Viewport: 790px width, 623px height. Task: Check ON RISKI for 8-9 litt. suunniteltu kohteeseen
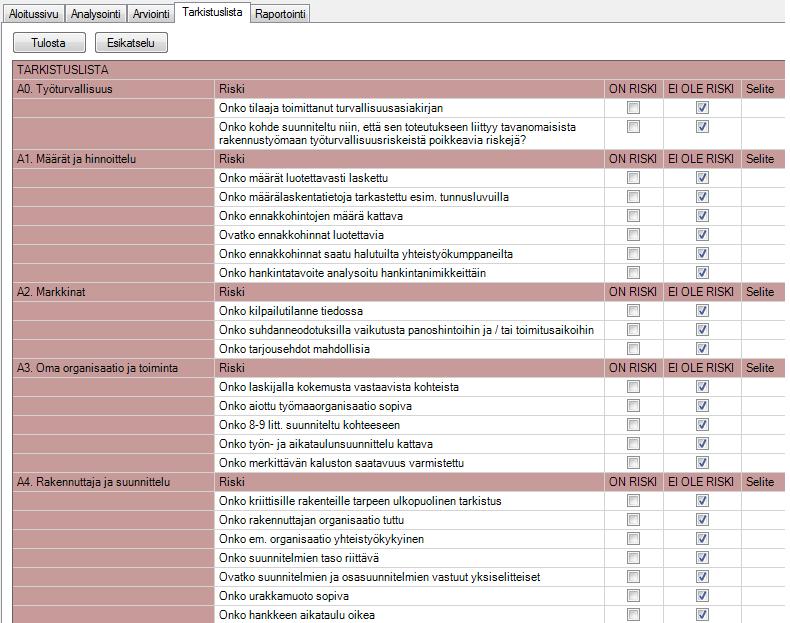633,425
